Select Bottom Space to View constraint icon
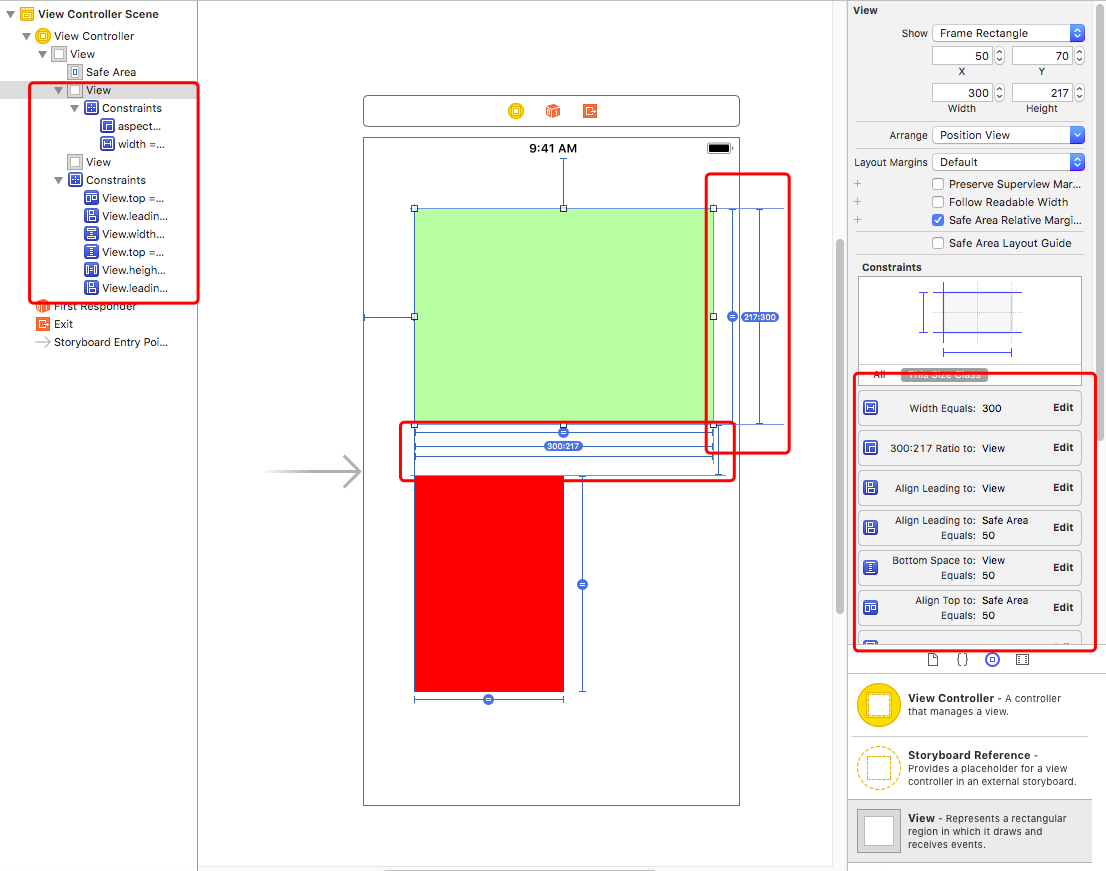 [x=871, y=568]
